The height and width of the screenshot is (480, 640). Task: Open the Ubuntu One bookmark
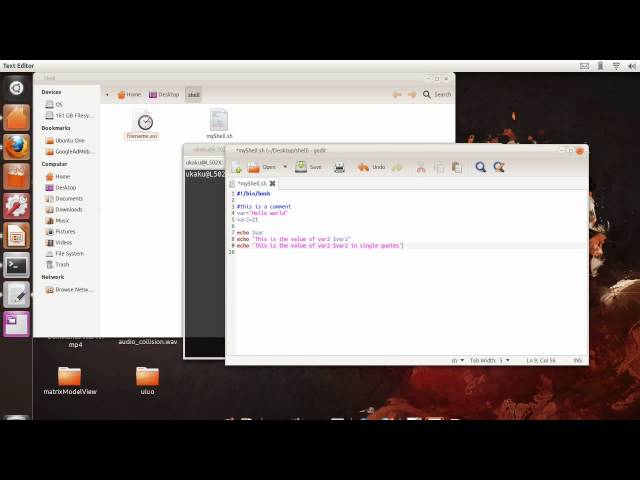pos(65,140)
